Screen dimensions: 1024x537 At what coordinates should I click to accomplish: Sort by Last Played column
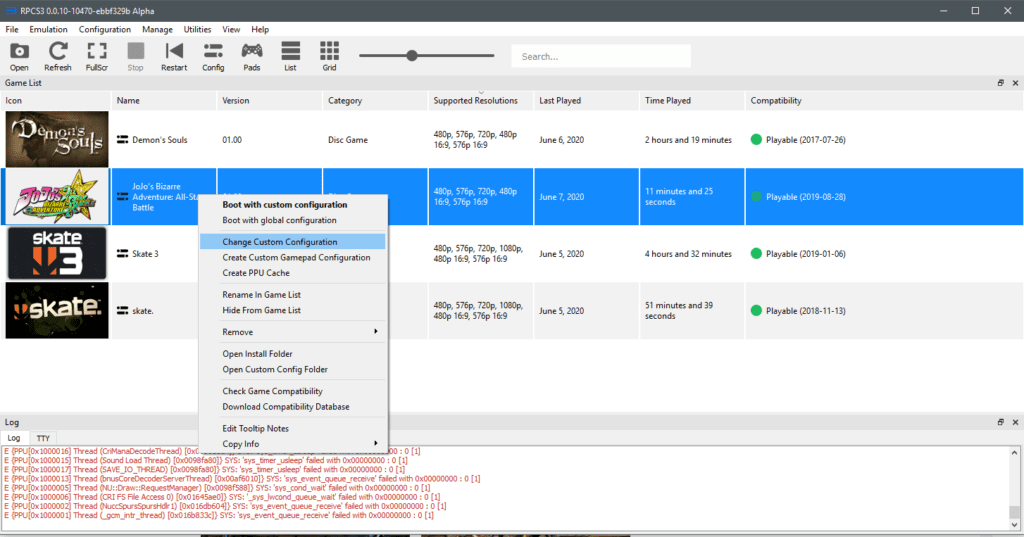pyautogui.click(x=586, y=101)
